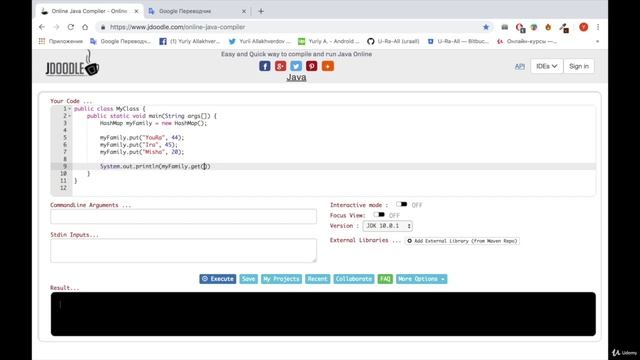
Task: Click the Execute button
Action: (218, 279)
